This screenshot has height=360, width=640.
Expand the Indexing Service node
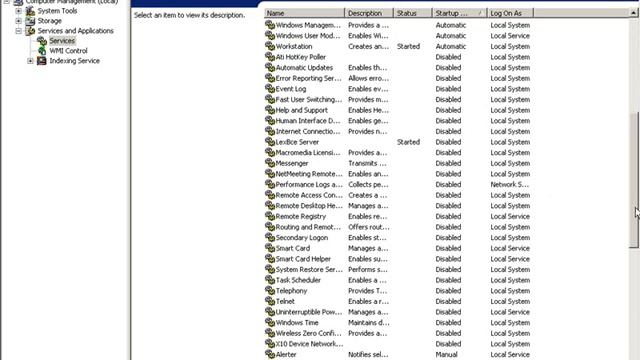(30, 61)
